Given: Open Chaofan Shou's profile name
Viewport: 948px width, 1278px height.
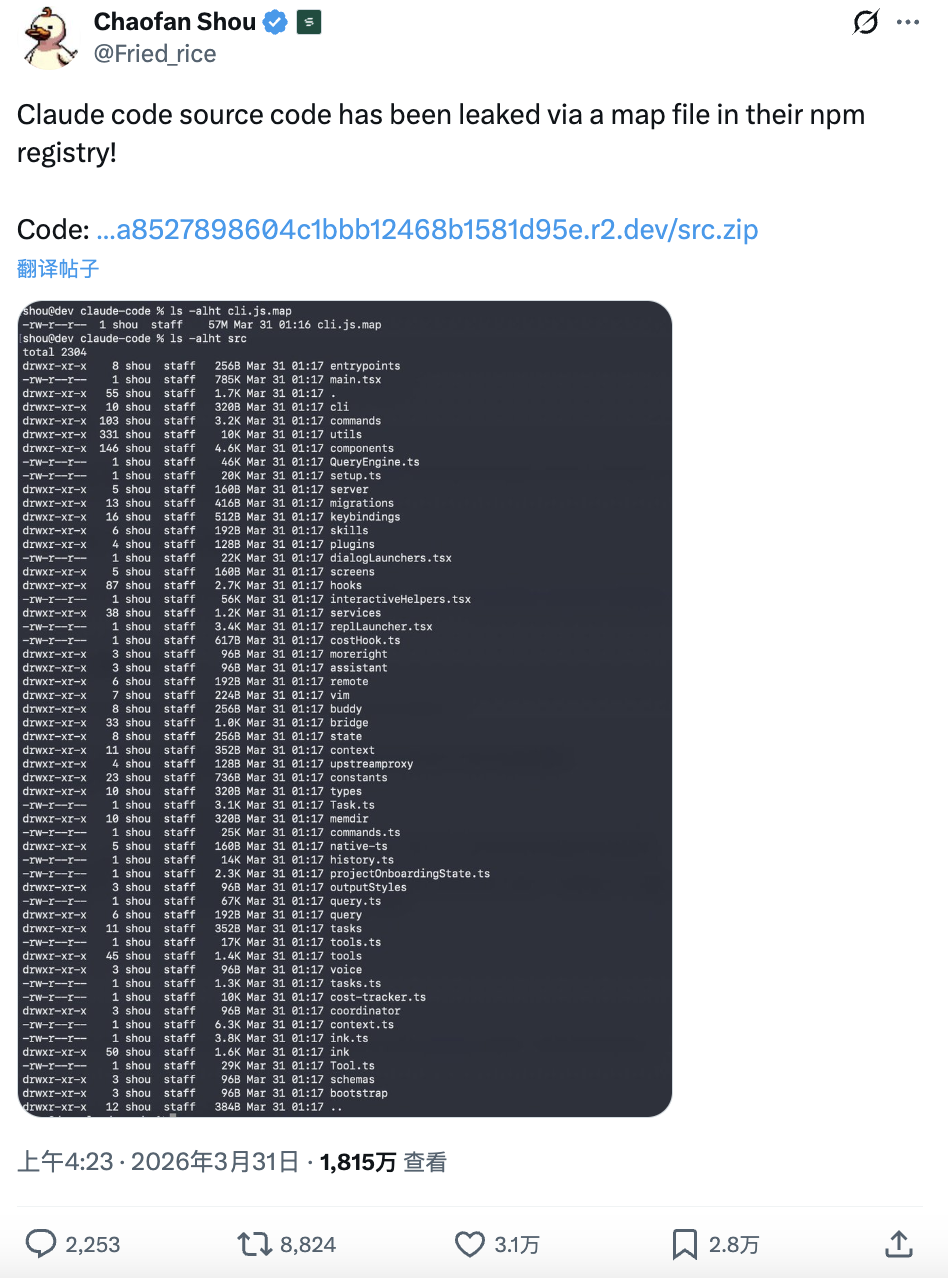Looking at the screenshot, I should pyautogui.click(x=175, y=21).
